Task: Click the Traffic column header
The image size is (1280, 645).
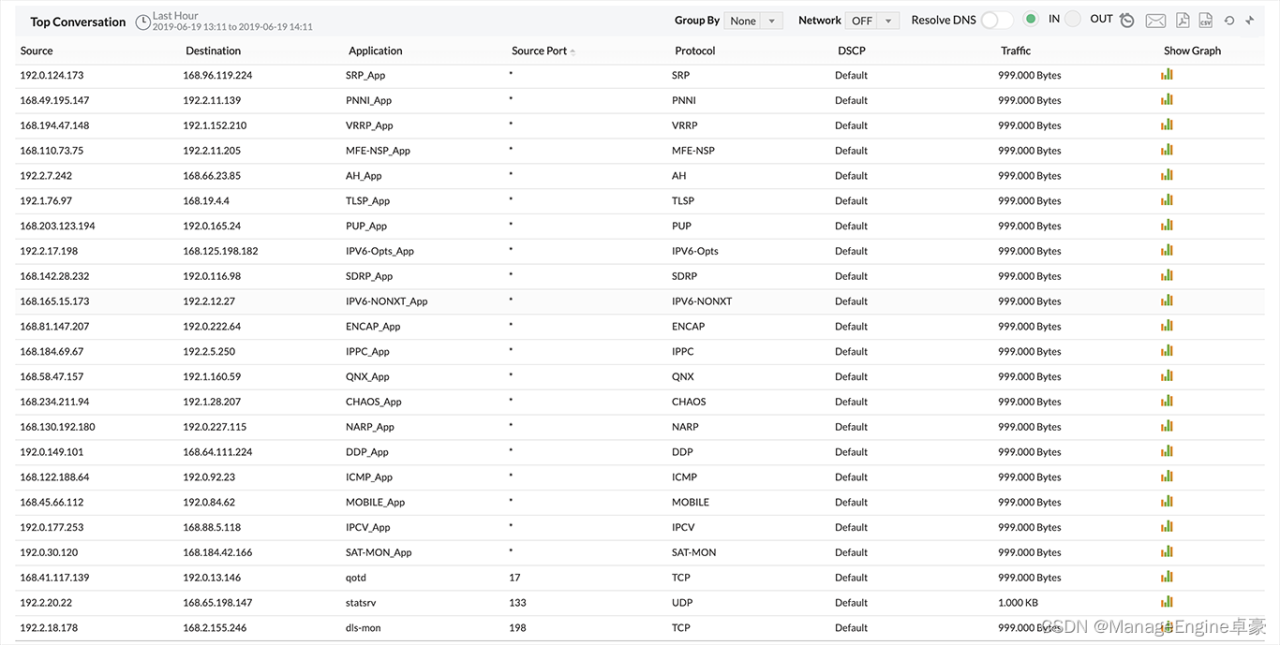Action: [1015, 50]
